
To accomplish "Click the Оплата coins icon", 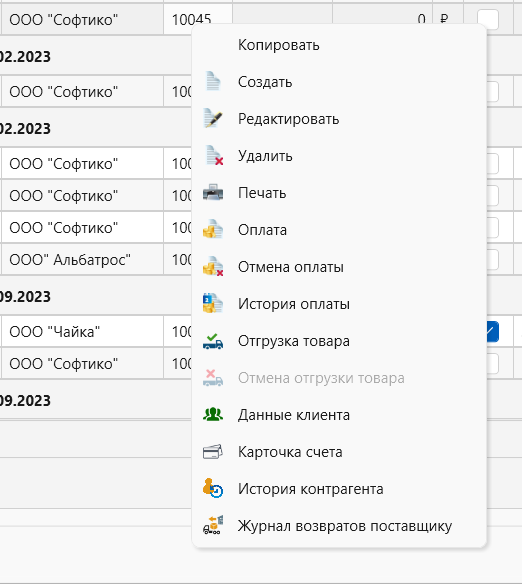I will [x=213, y=229].
